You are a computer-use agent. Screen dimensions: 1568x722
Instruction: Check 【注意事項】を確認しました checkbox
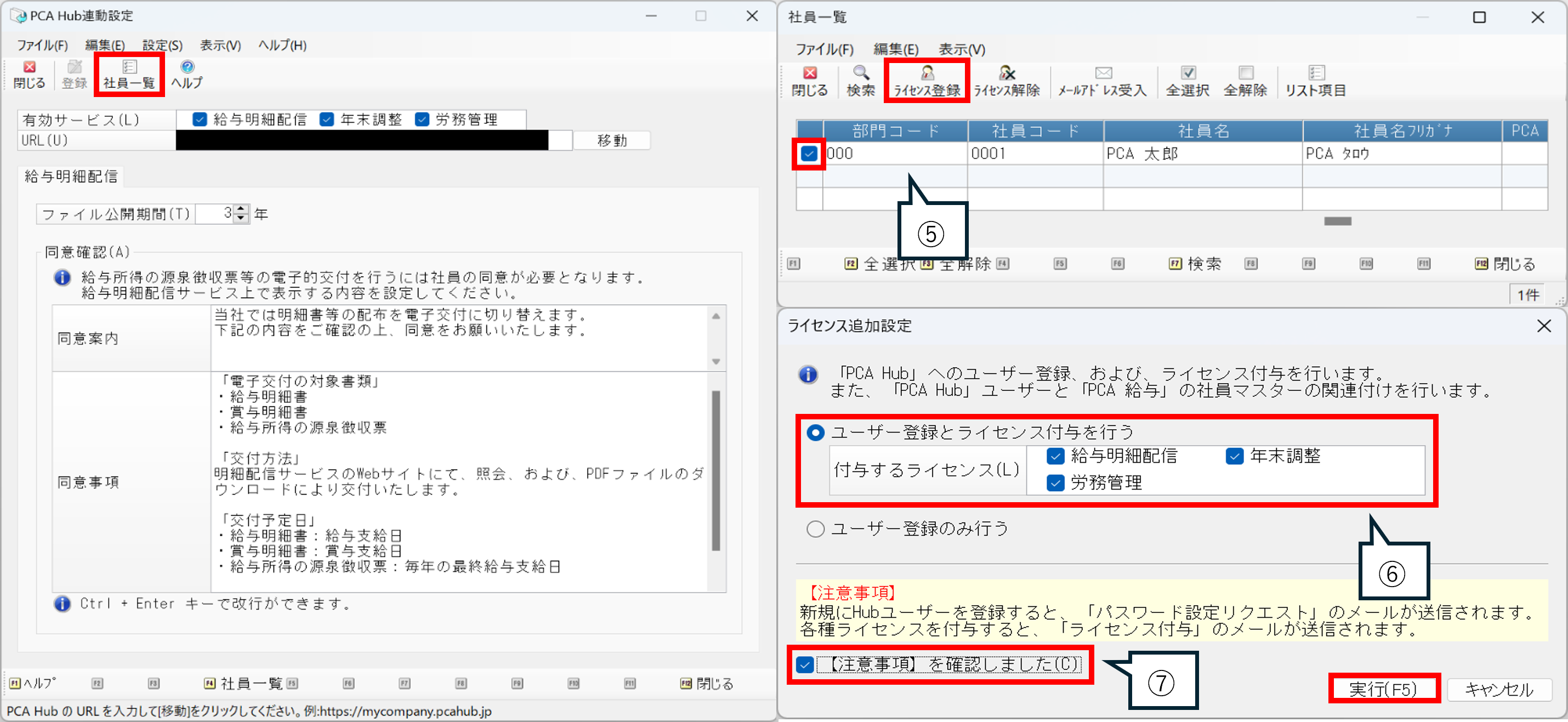click(x=805, y=664)
